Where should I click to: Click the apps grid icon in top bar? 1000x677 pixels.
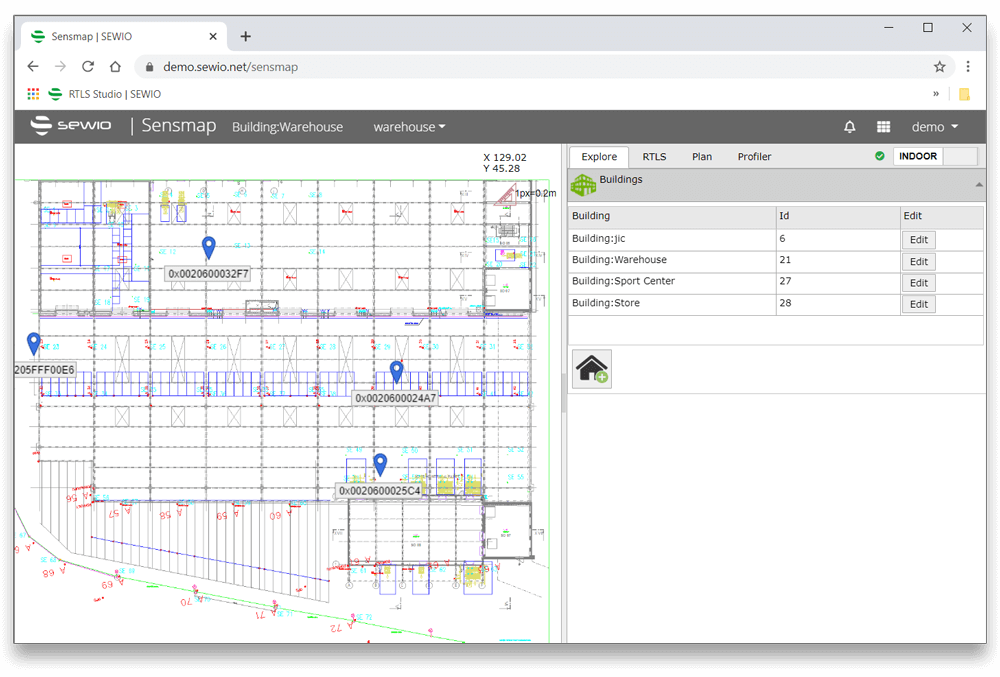884,127
